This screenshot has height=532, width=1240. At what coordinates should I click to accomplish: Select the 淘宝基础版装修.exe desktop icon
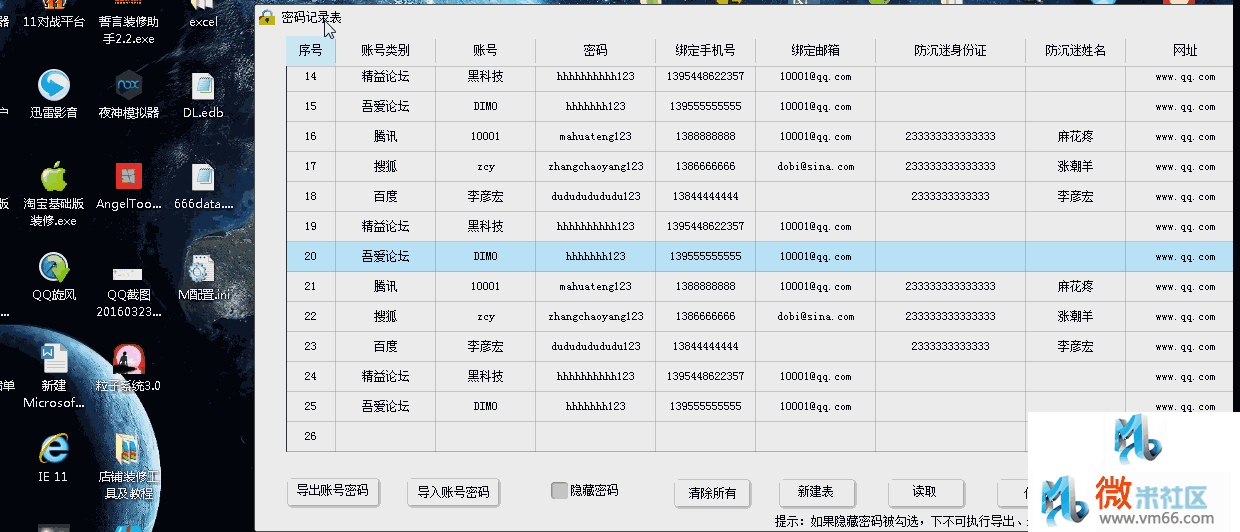[x=54, y=195]
